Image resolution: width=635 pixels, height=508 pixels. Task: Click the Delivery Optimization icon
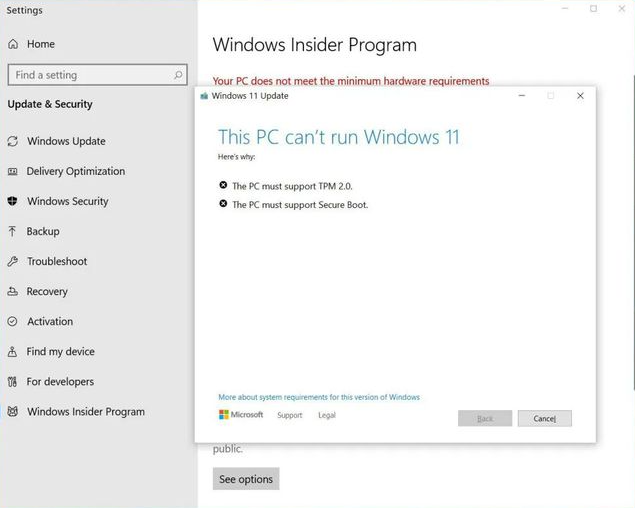[13, 171]
